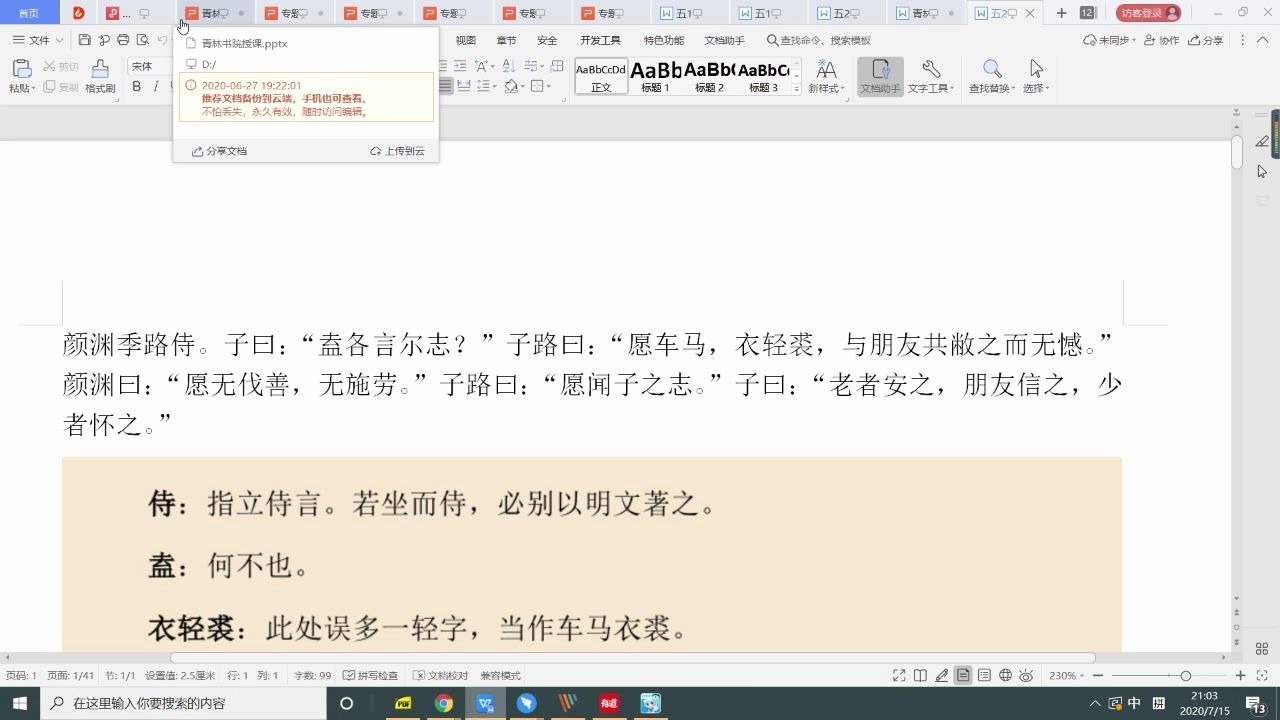
Task: Toggle 拼写检查 spell check in status bar
Action: (370, 676)
